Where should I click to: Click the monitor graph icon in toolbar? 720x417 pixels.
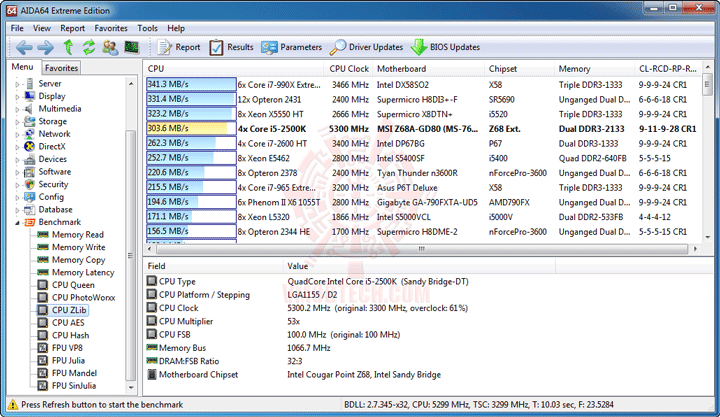[132, 47]
